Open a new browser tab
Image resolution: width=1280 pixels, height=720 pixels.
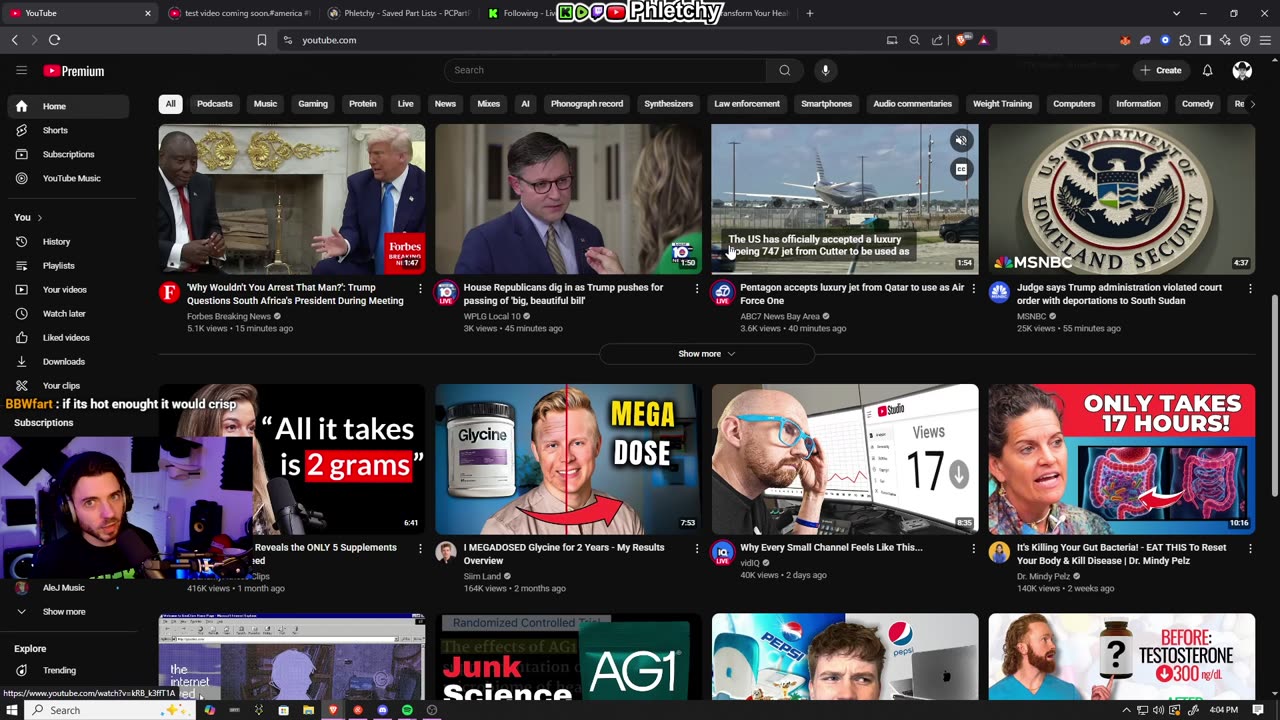(x=810, y=13)
